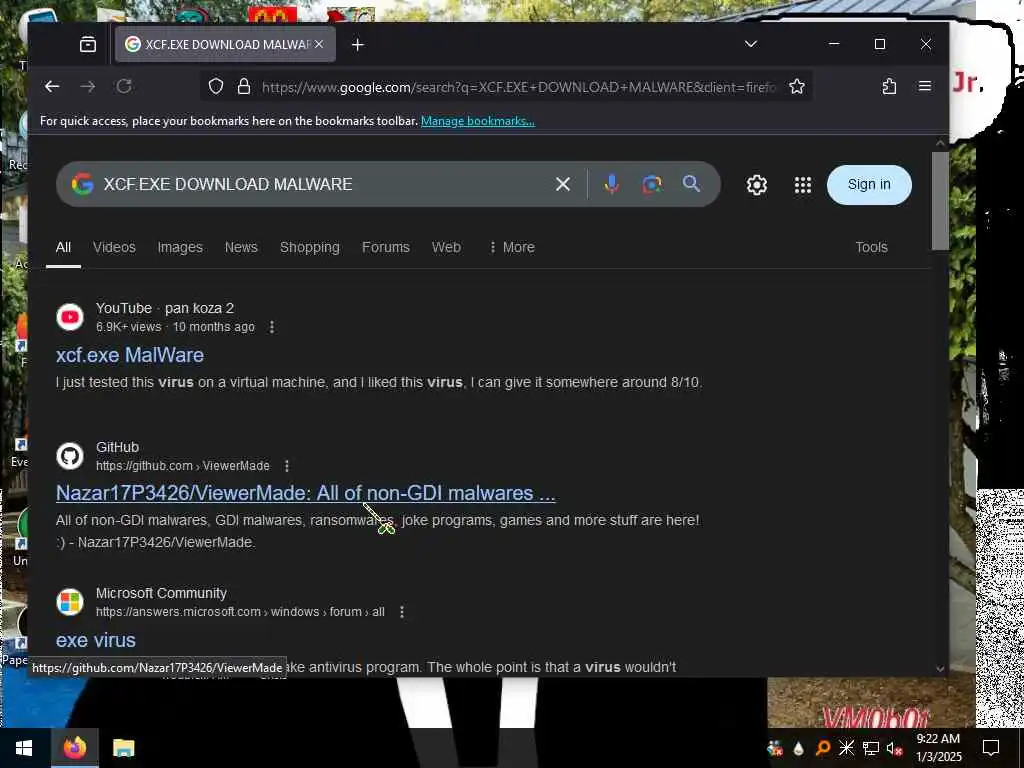Click YouTube favicon on first result
1024x768 pixels.
pyautogui.click(x=70, y=317)
